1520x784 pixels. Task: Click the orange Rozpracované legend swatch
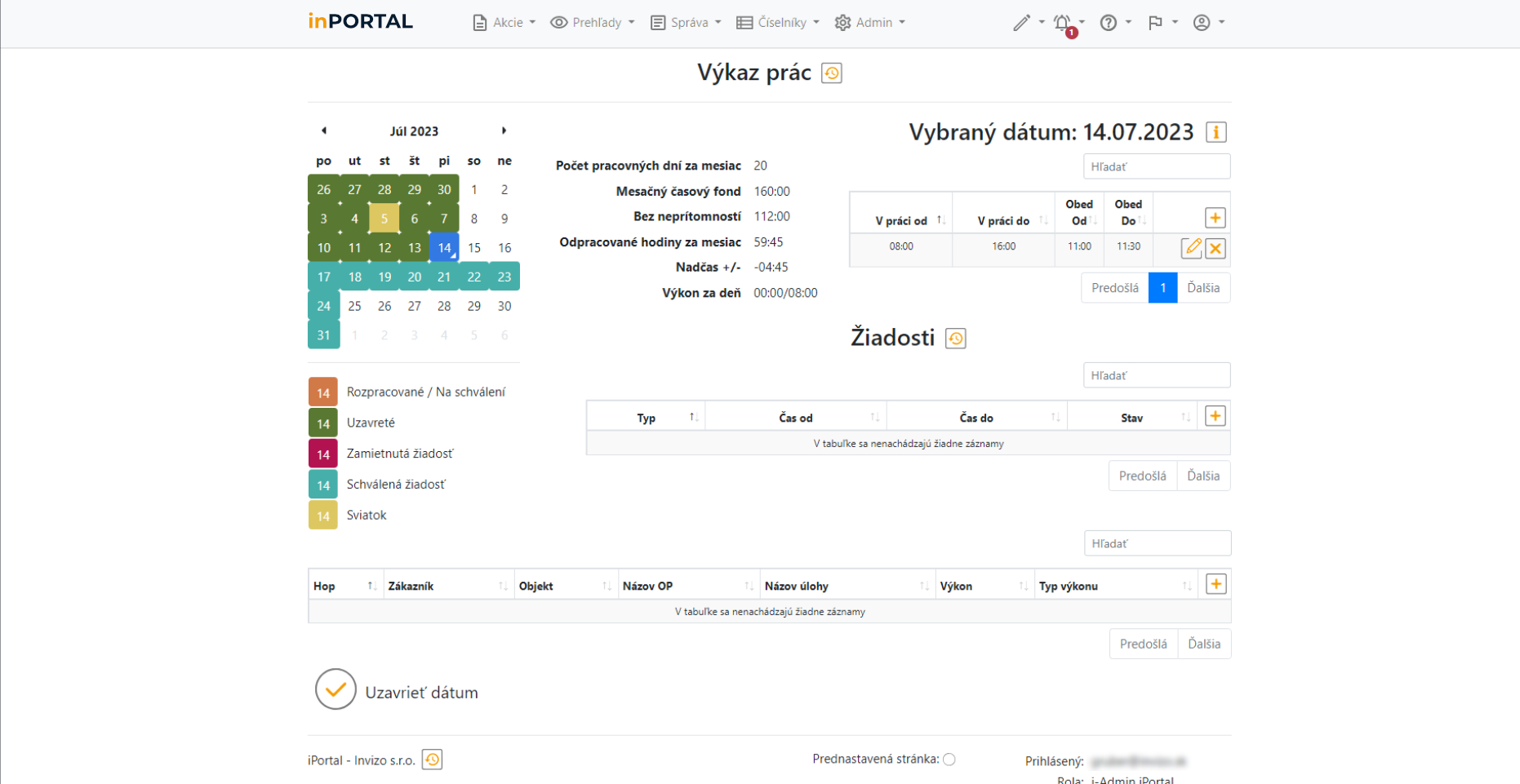(x=323, y=392)
